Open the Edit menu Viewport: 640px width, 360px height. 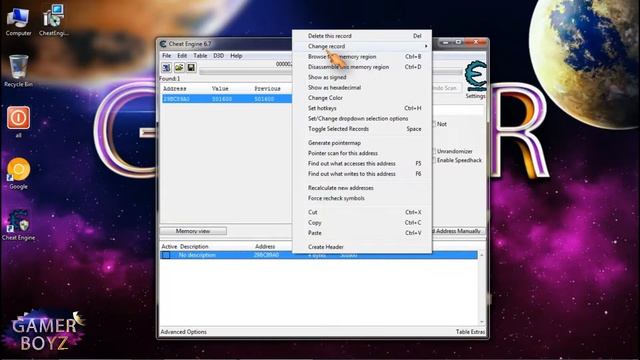[x=182, y=56]
